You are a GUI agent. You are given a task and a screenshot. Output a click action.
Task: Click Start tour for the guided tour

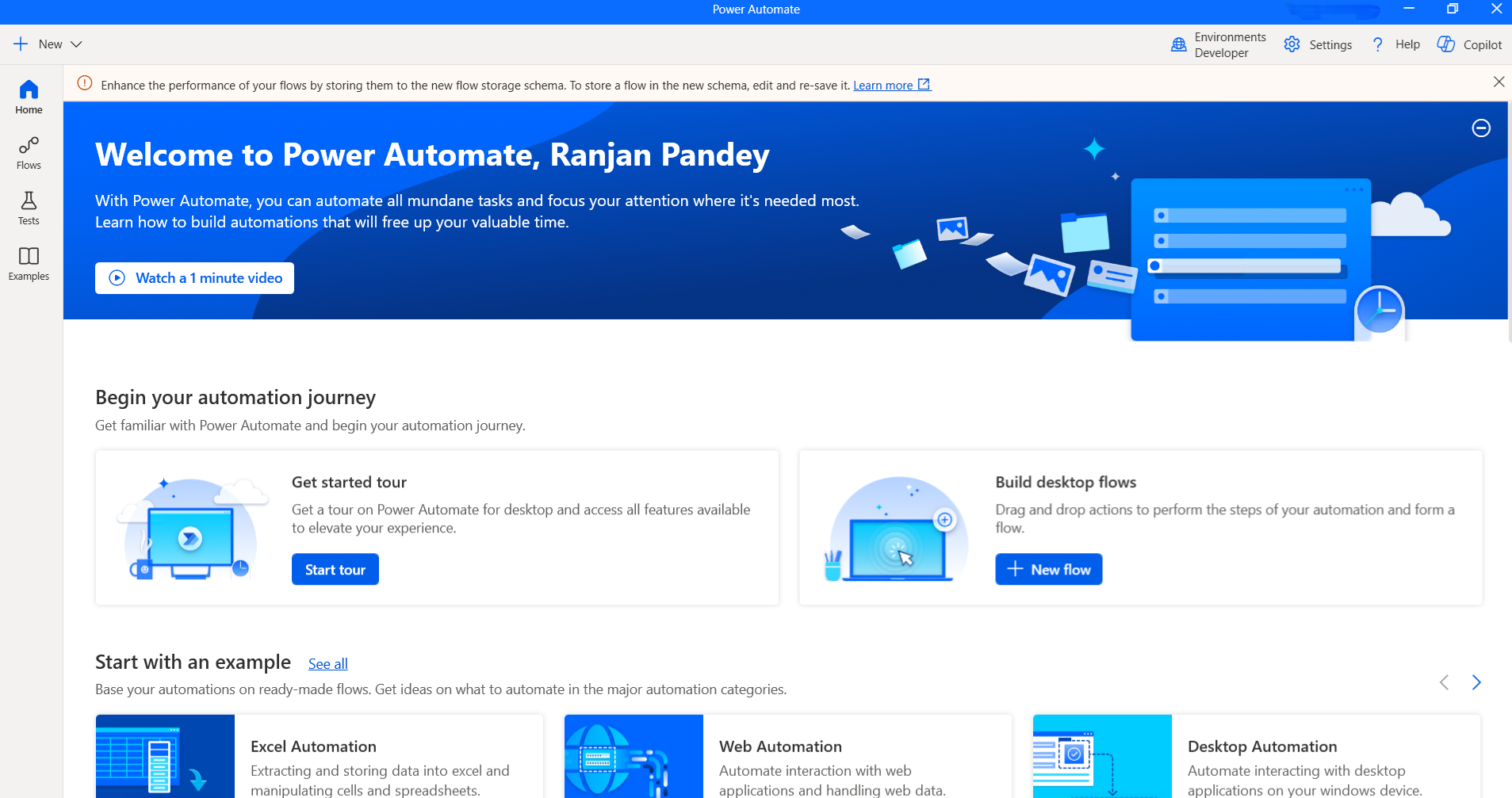(x=335, y=569)
